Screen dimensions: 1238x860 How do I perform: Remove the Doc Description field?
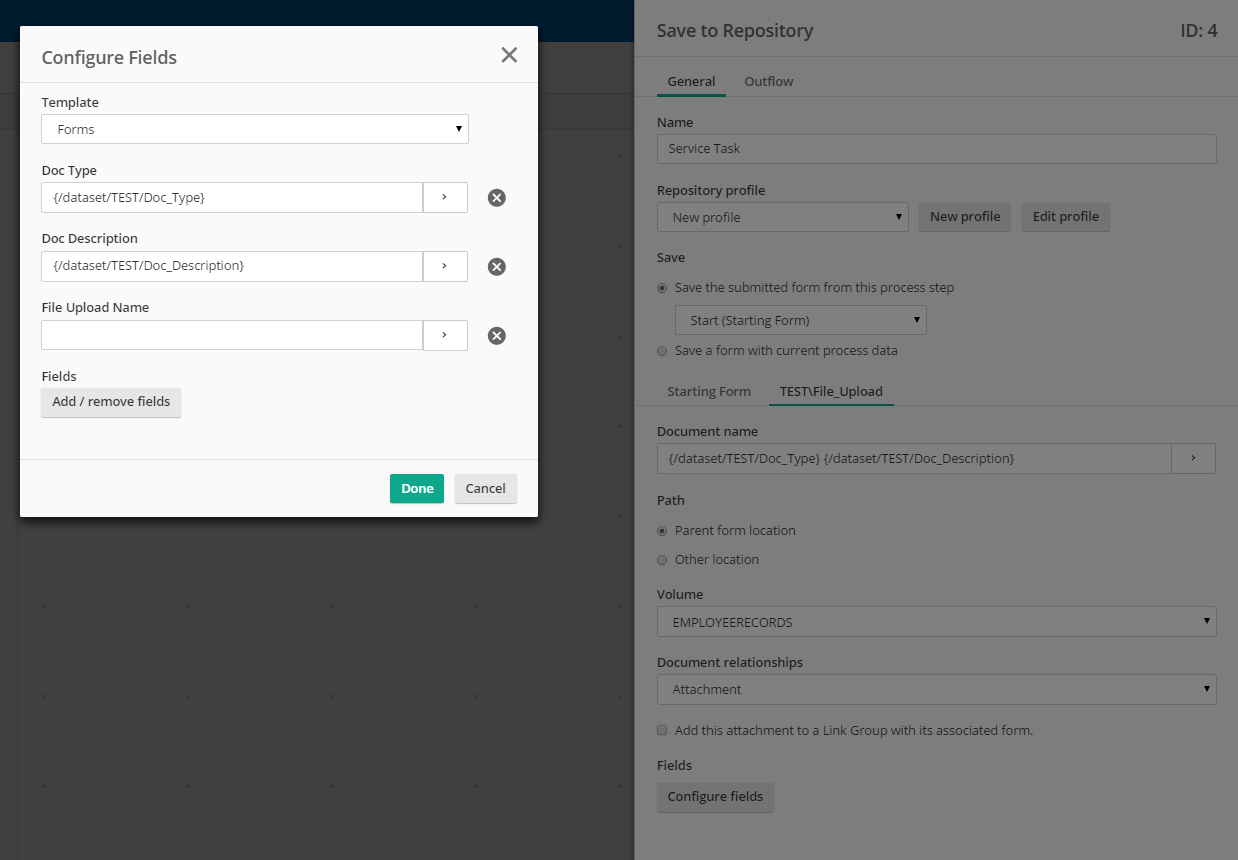[496, 267]
